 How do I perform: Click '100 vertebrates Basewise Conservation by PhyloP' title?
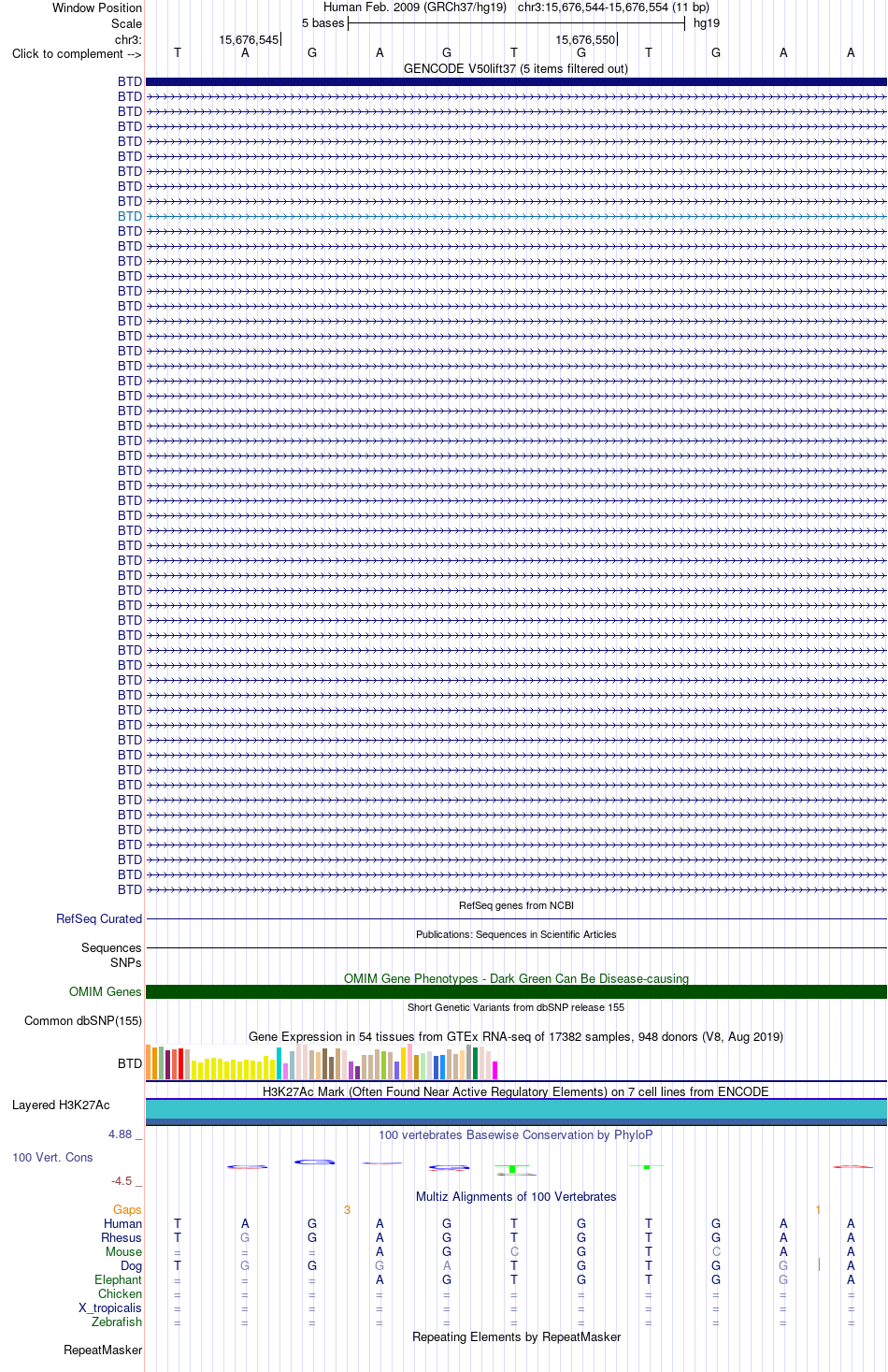coord(516,1134)
